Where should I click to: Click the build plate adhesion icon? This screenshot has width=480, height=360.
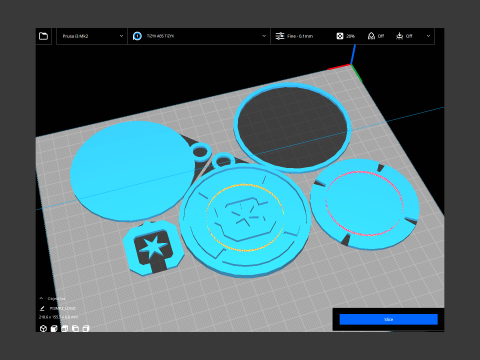(399, 36)
